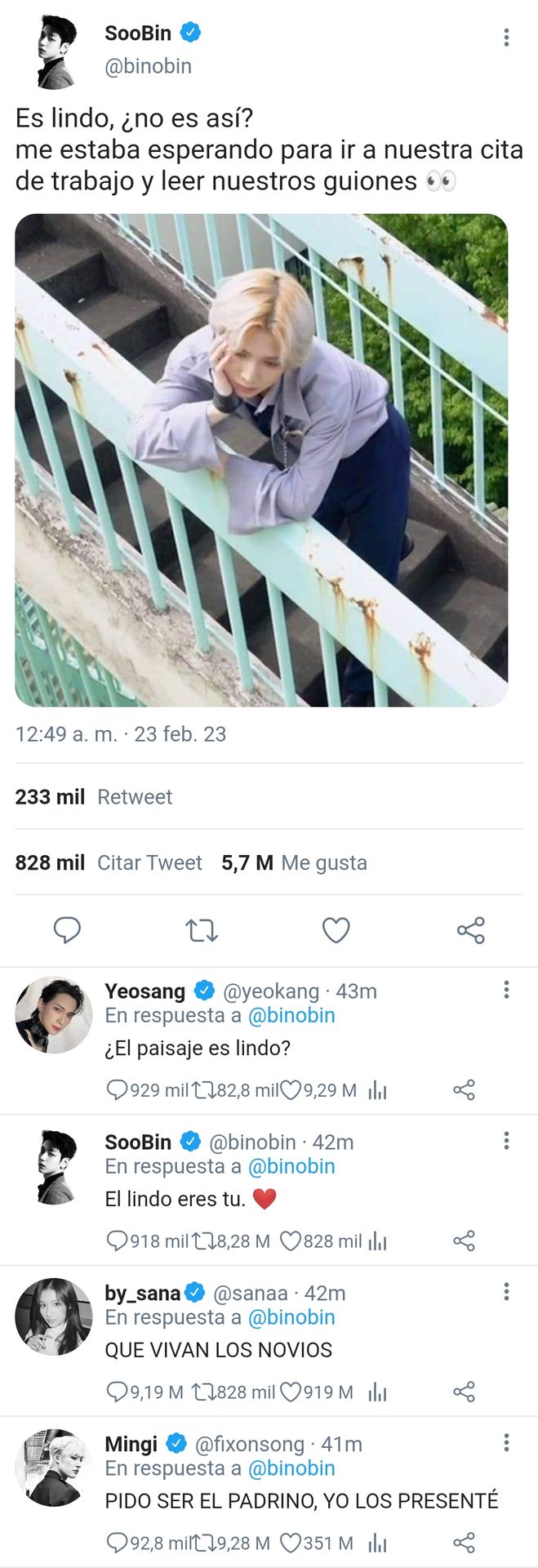The height and width of the screenshot is (1568, 538).
Task: Open the 828 mil Citar Tweet list
Action: click(109, 862)
